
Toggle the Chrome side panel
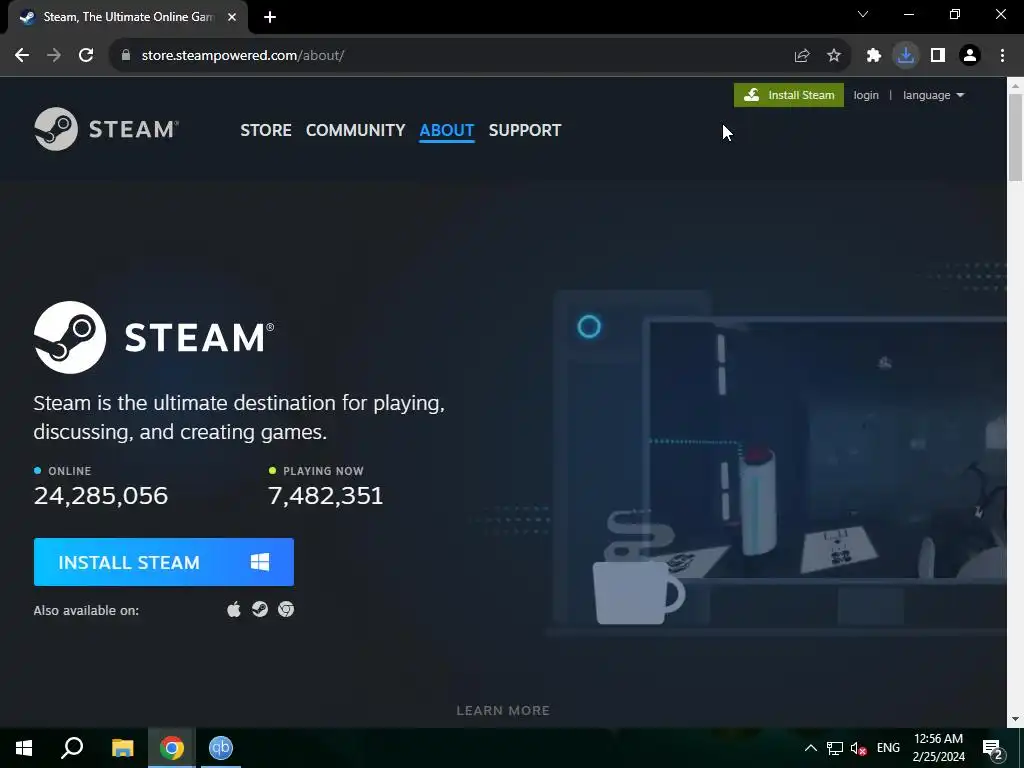(x=938, y=56)
